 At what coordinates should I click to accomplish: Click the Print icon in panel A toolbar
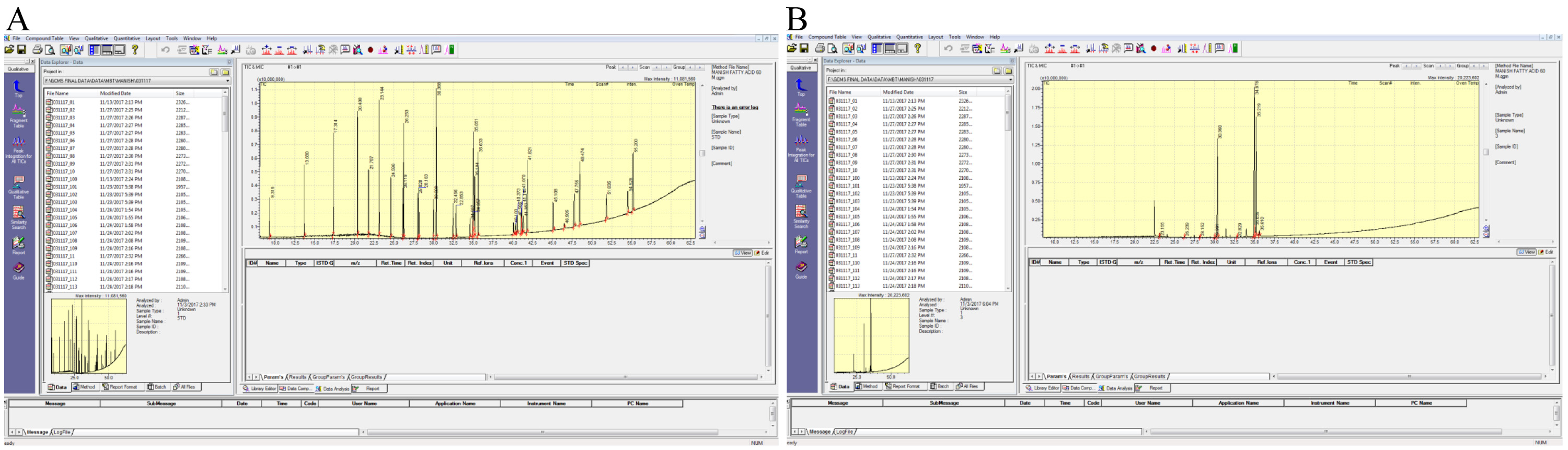(38, 50)
